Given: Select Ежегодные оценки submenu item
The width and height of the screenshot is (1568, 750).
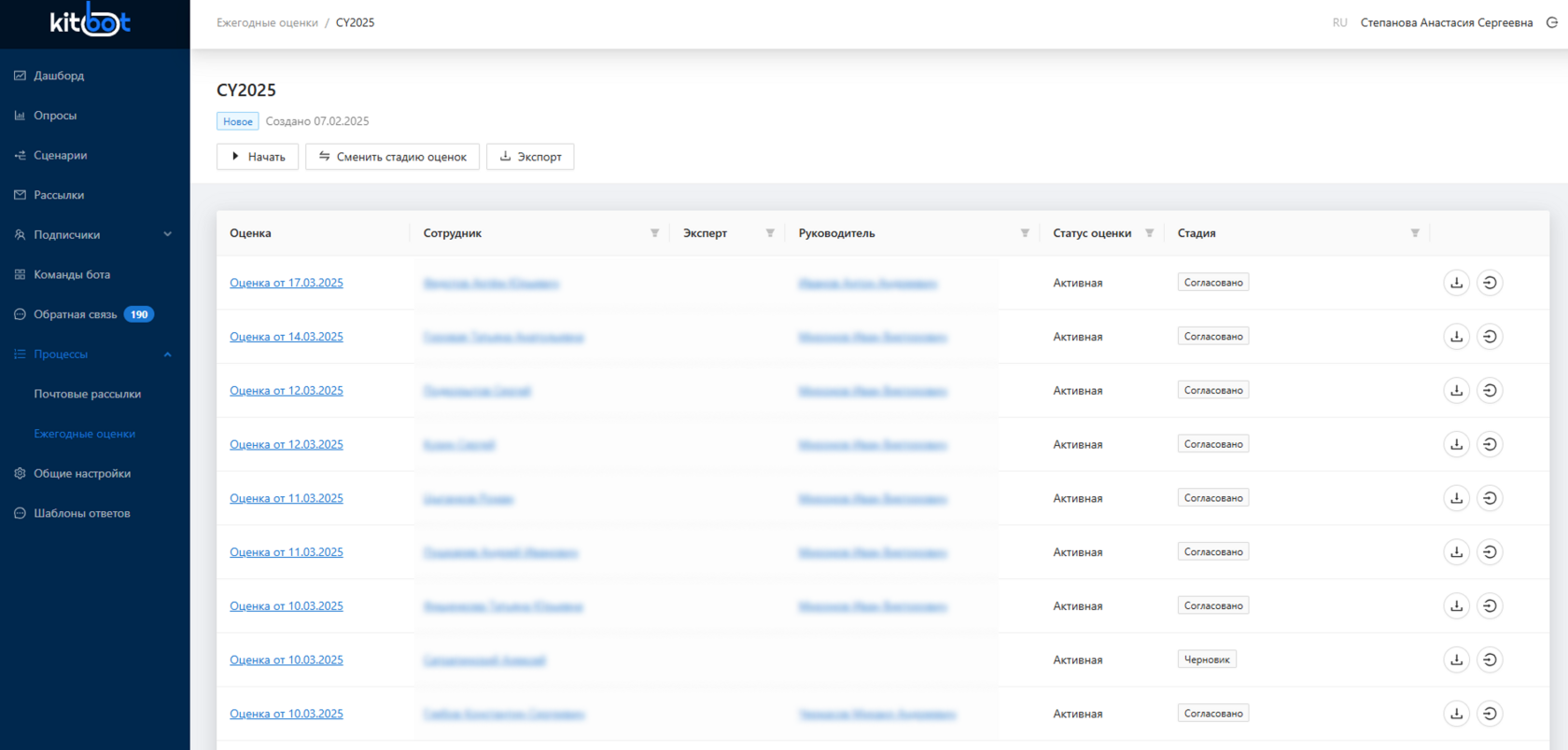Looking at the screenshot, I should (x=85, y=434).
